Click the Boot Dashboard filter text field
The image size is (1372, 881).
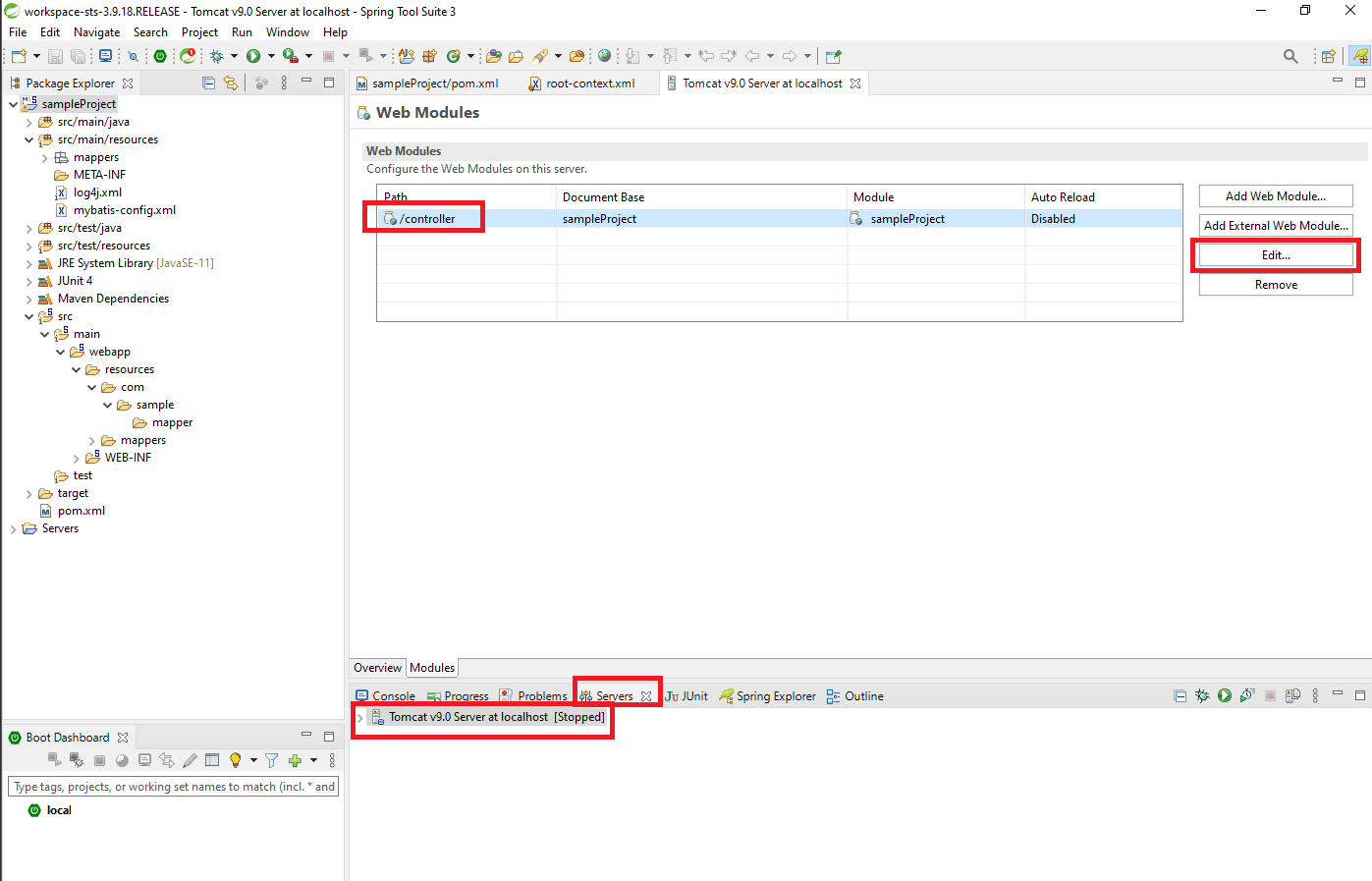pyautogui.click(x=174, y=787)
